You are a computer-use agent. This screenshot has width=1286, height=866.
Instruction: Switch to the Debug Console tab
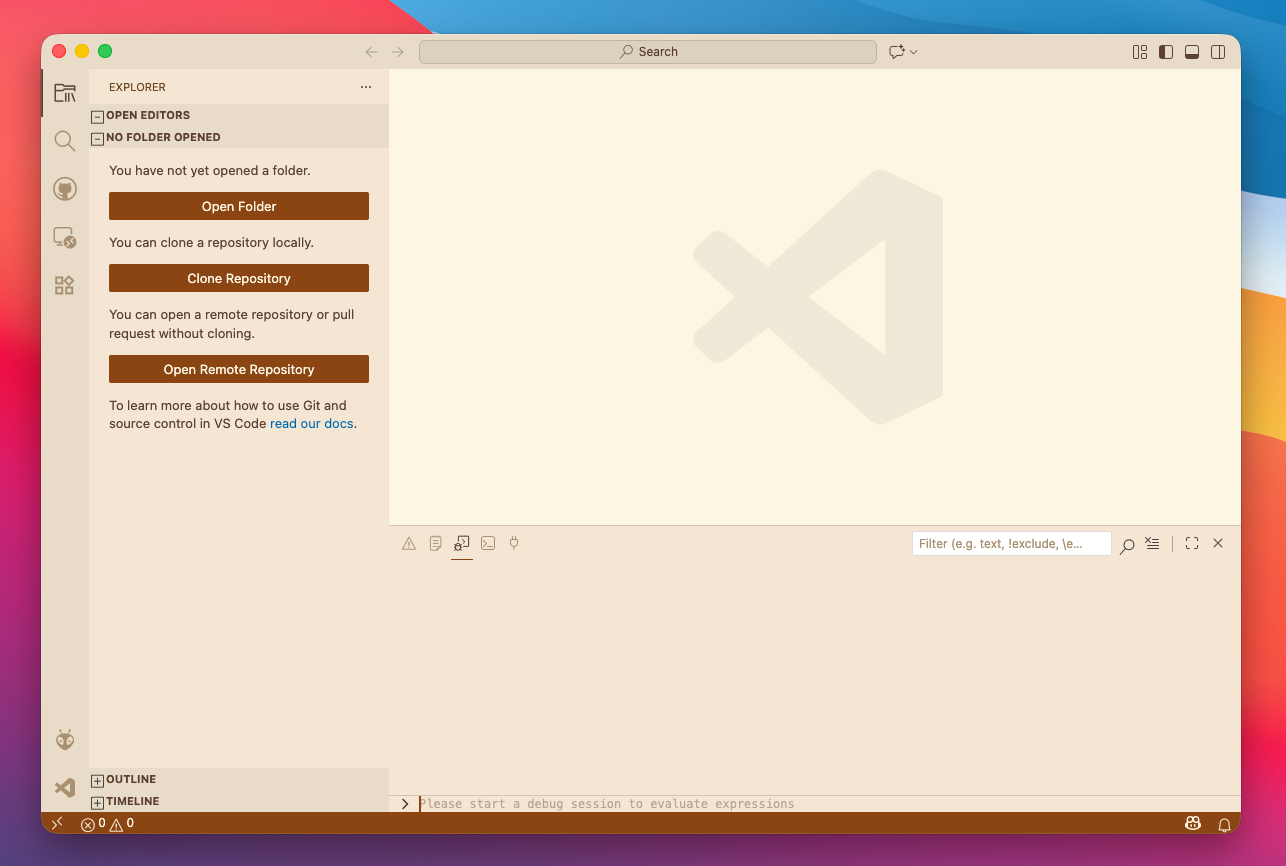click(x=461, y=543)
